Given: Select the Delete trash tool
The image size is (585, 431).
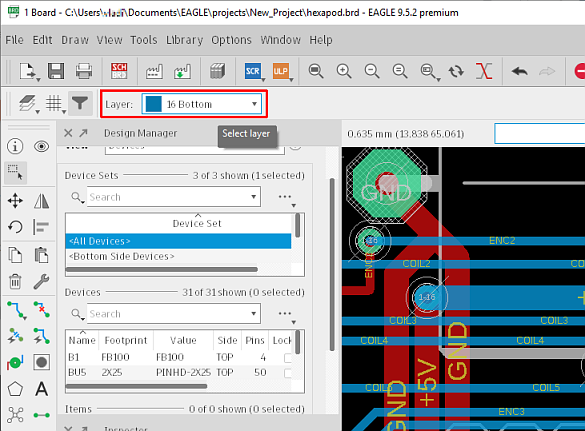Looking at the screenshot, I should (15, 282).
